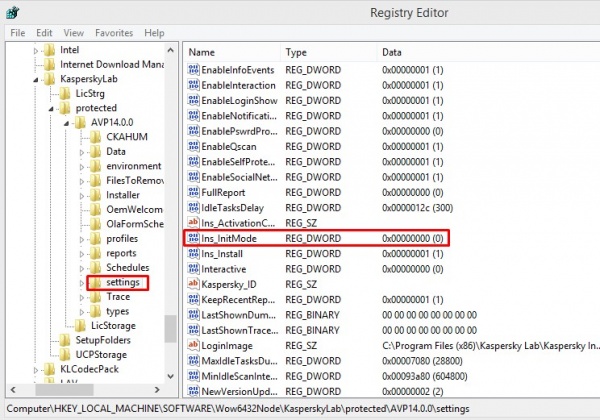Select the Internet Download Mana key
Image resolution: width=600 pixels, height=420 pixels.
click(112, 64)
